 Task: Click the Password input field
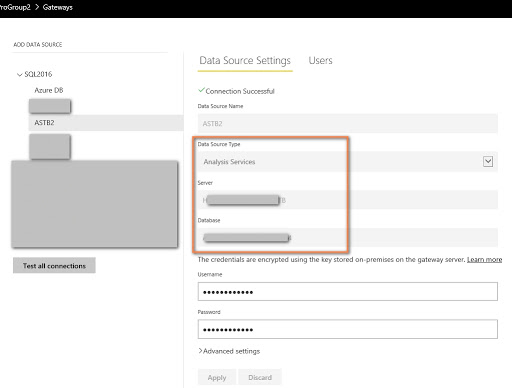point(348,329)
